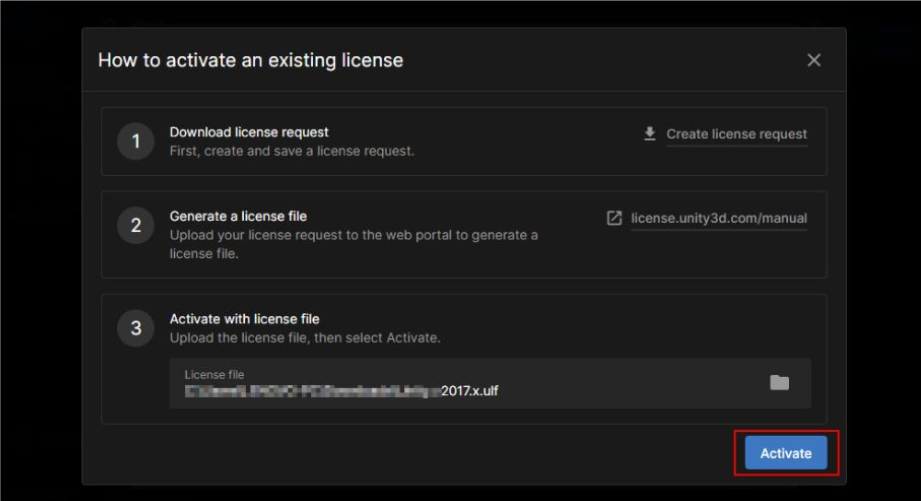Click the step 1 number badge

tap(135, 141)
